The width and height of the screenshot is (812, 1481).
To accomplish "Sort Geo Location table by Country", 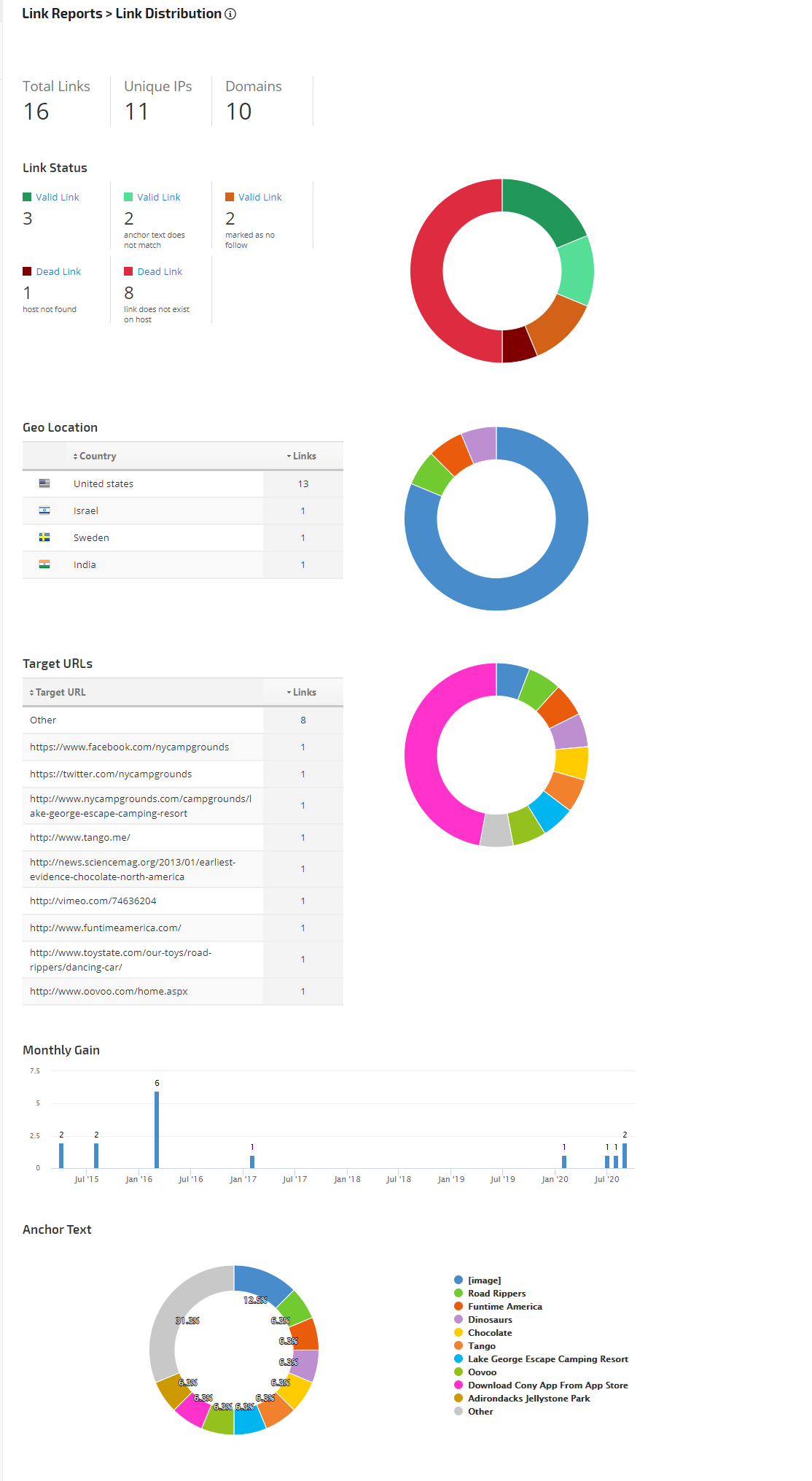I will tap(97, 456).
